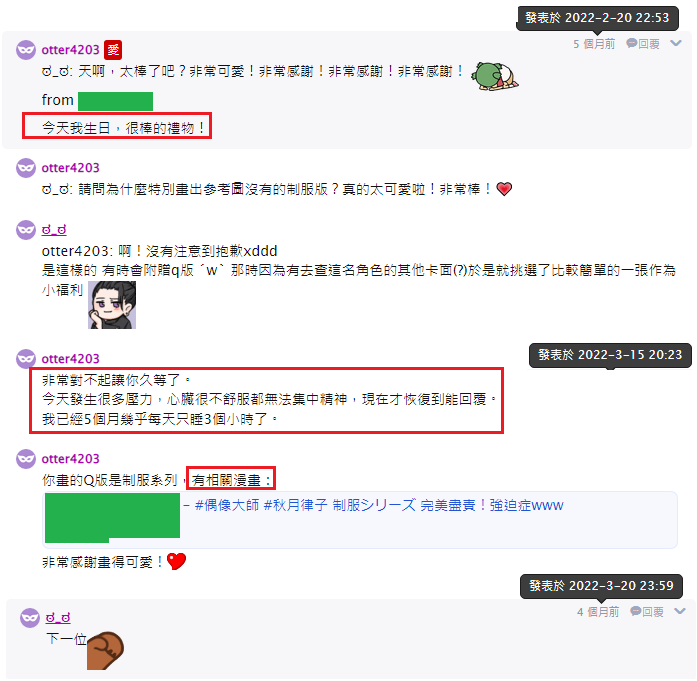
Task: Click the brown fist emoticon by 下一位
Action: click(x=105, y=650)
